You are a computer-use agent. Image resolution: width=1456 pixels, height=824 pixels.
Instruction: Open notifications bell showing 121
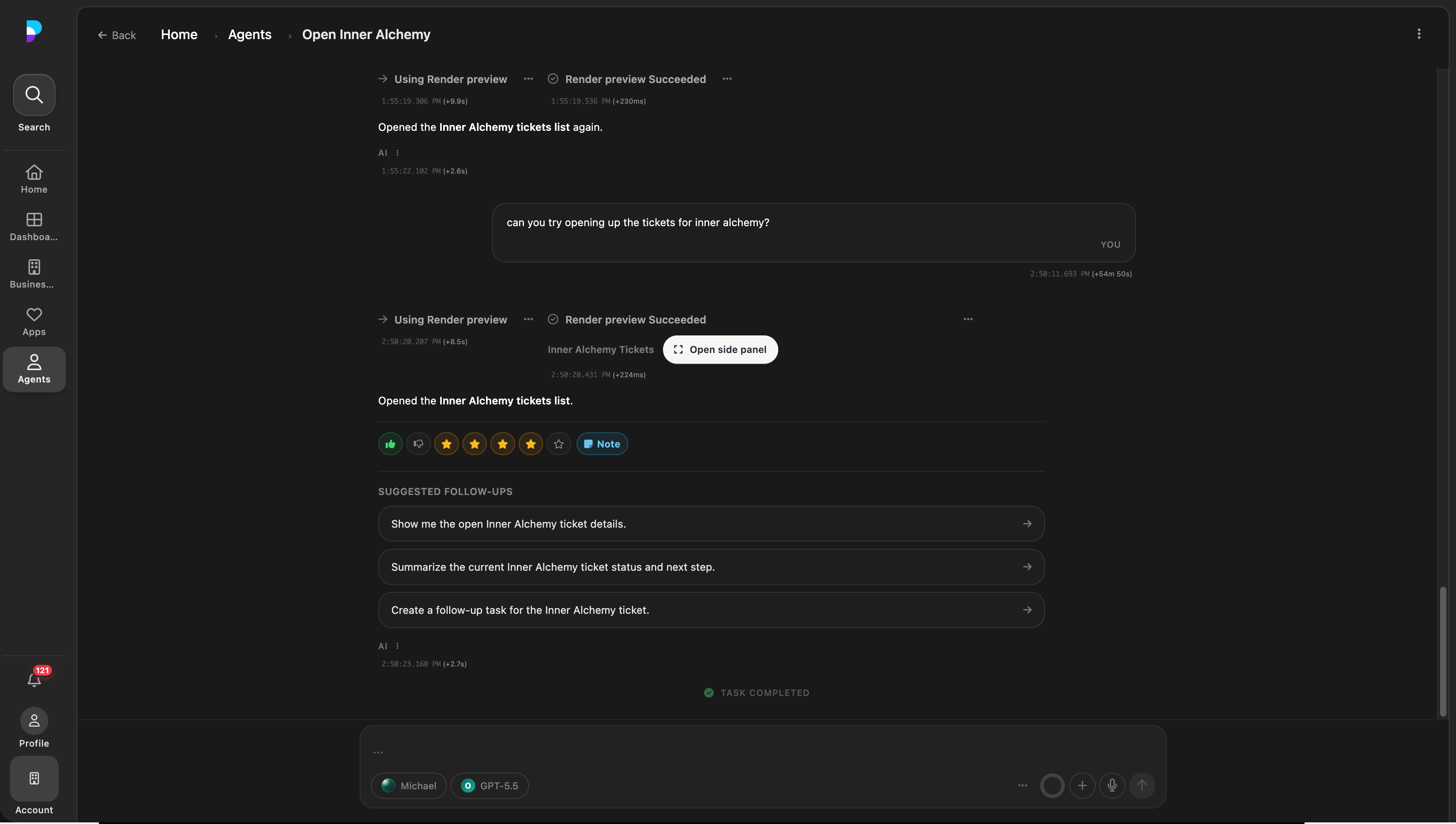tap(35, 678)
